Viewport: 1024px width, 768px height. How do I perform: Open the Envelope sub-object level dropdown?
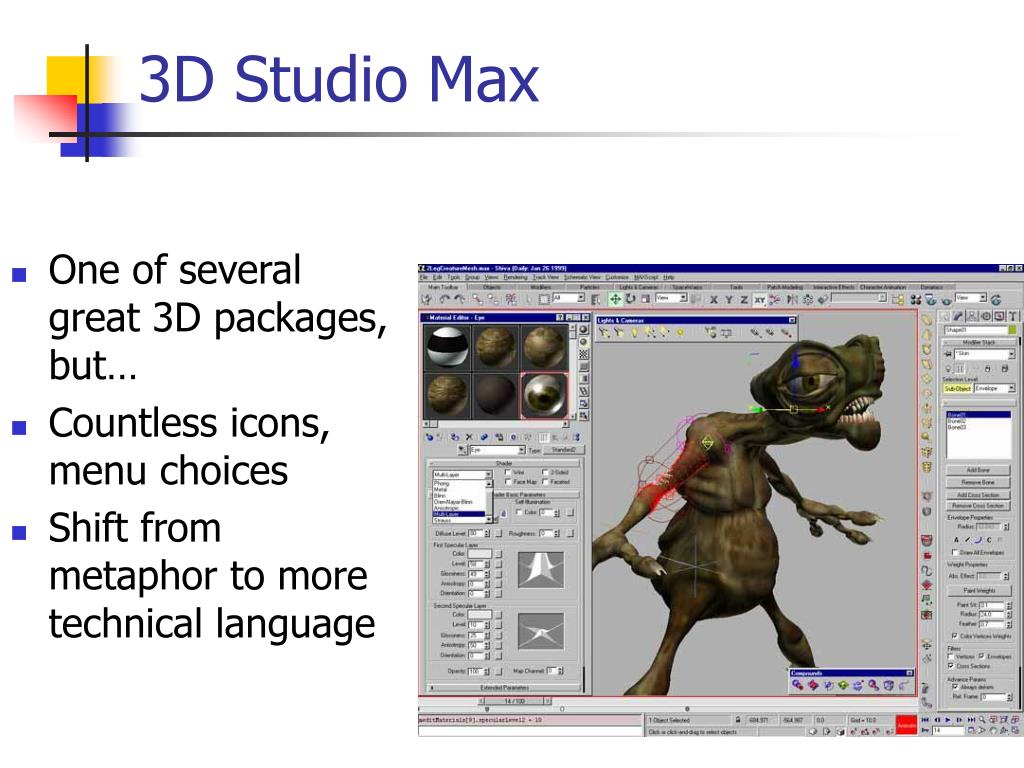(x=1011, y=388)
